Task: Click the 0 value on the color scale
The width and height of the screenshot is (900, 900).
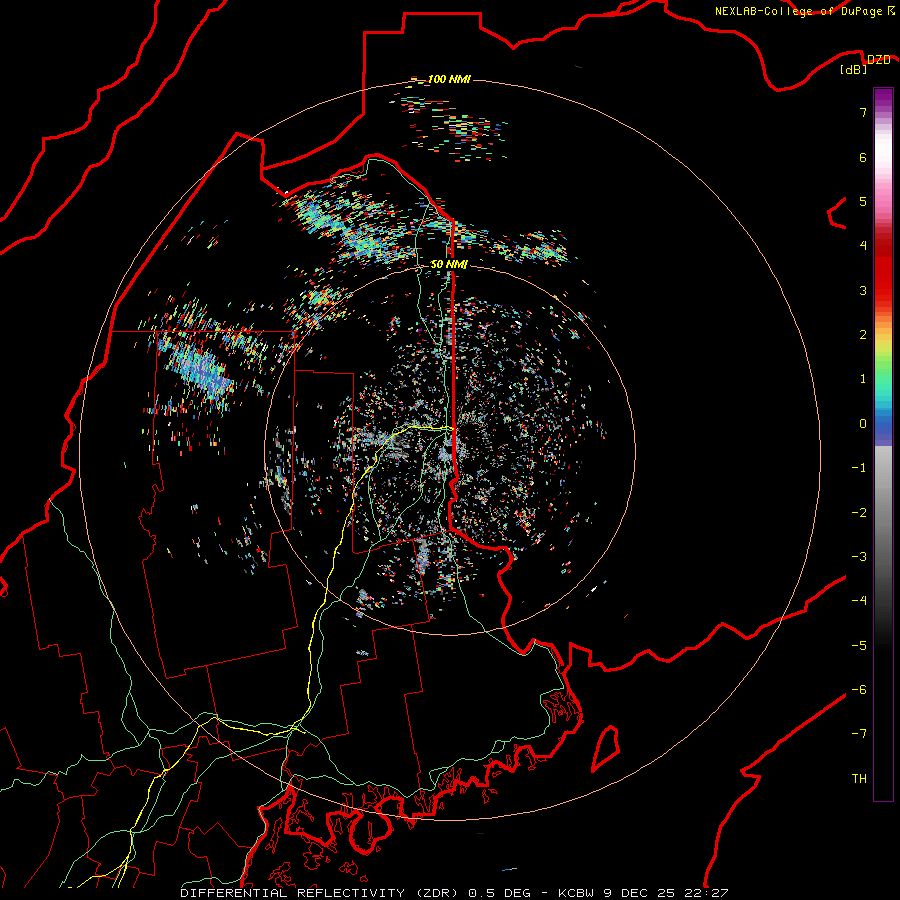Action: pyautogui.click(x=863, y=424)
